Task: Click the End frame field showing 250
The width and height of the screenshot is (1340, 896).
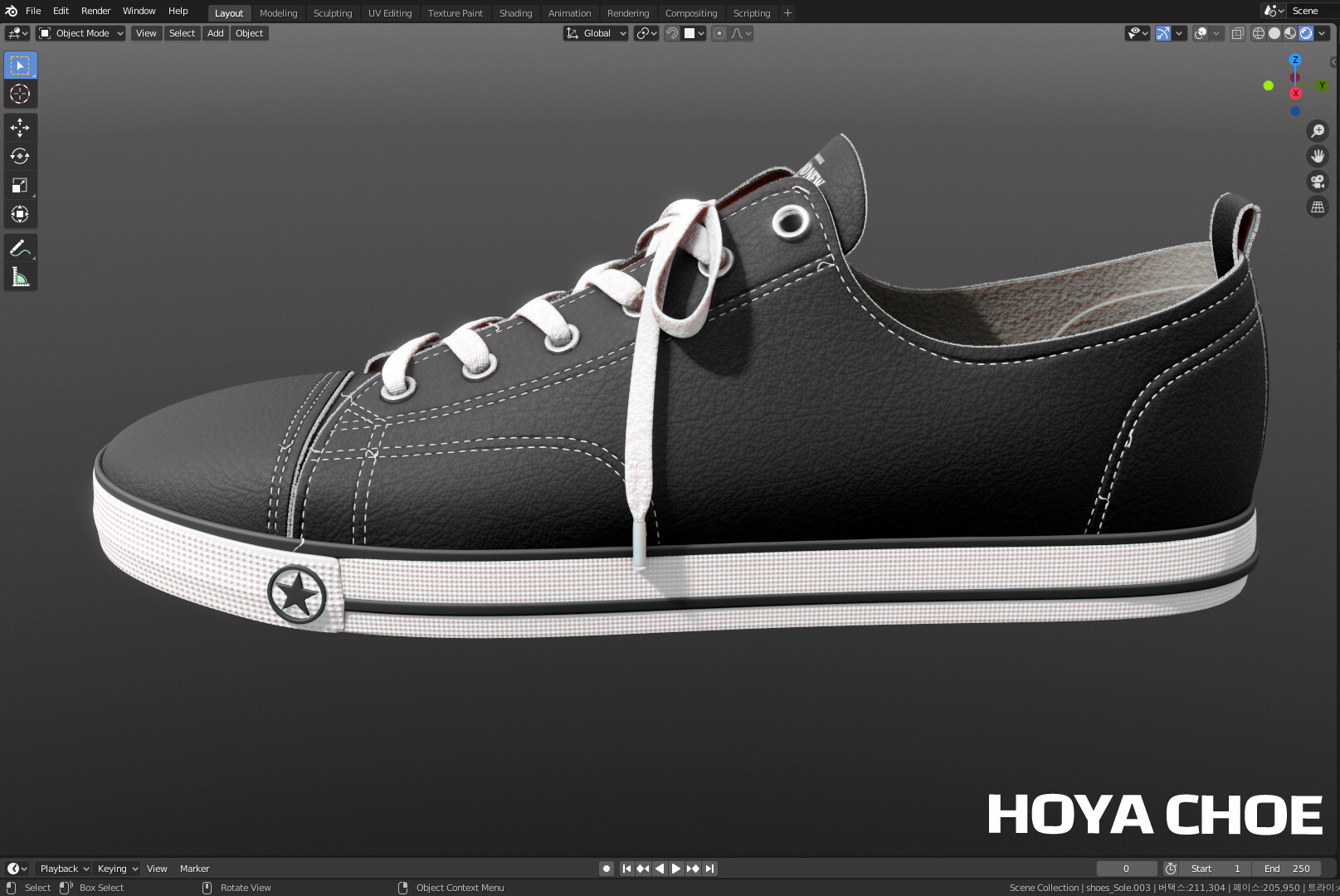Action: [1287, 869]
